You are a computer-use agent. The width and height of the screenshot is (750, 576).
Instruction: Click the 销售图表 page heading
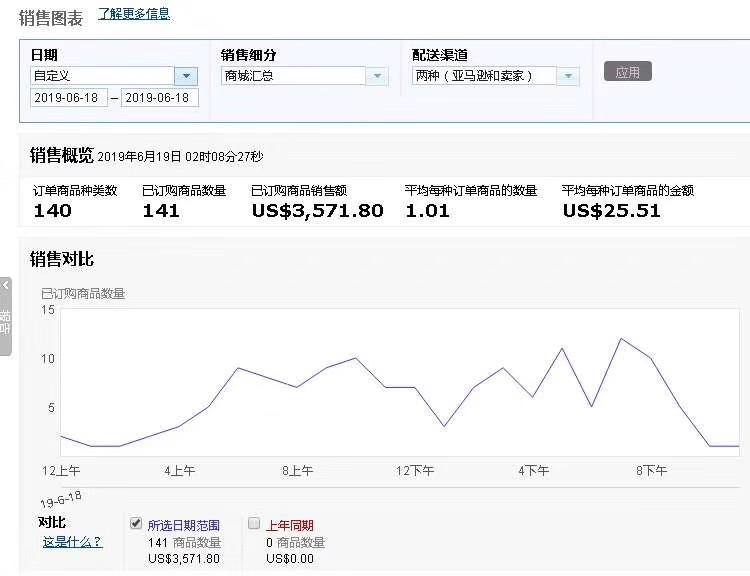click(51, 18)
